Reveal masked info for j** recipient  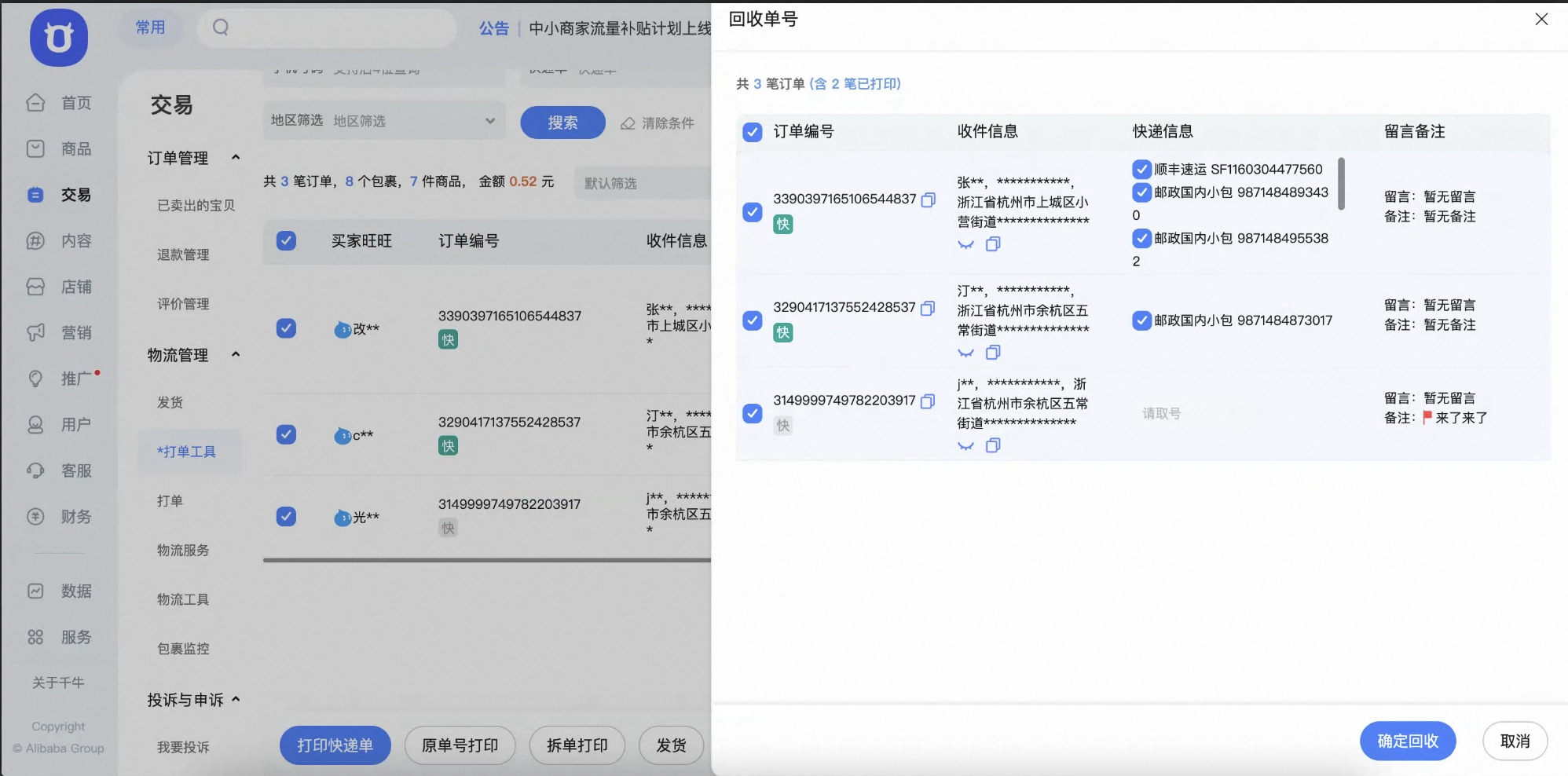966,446
